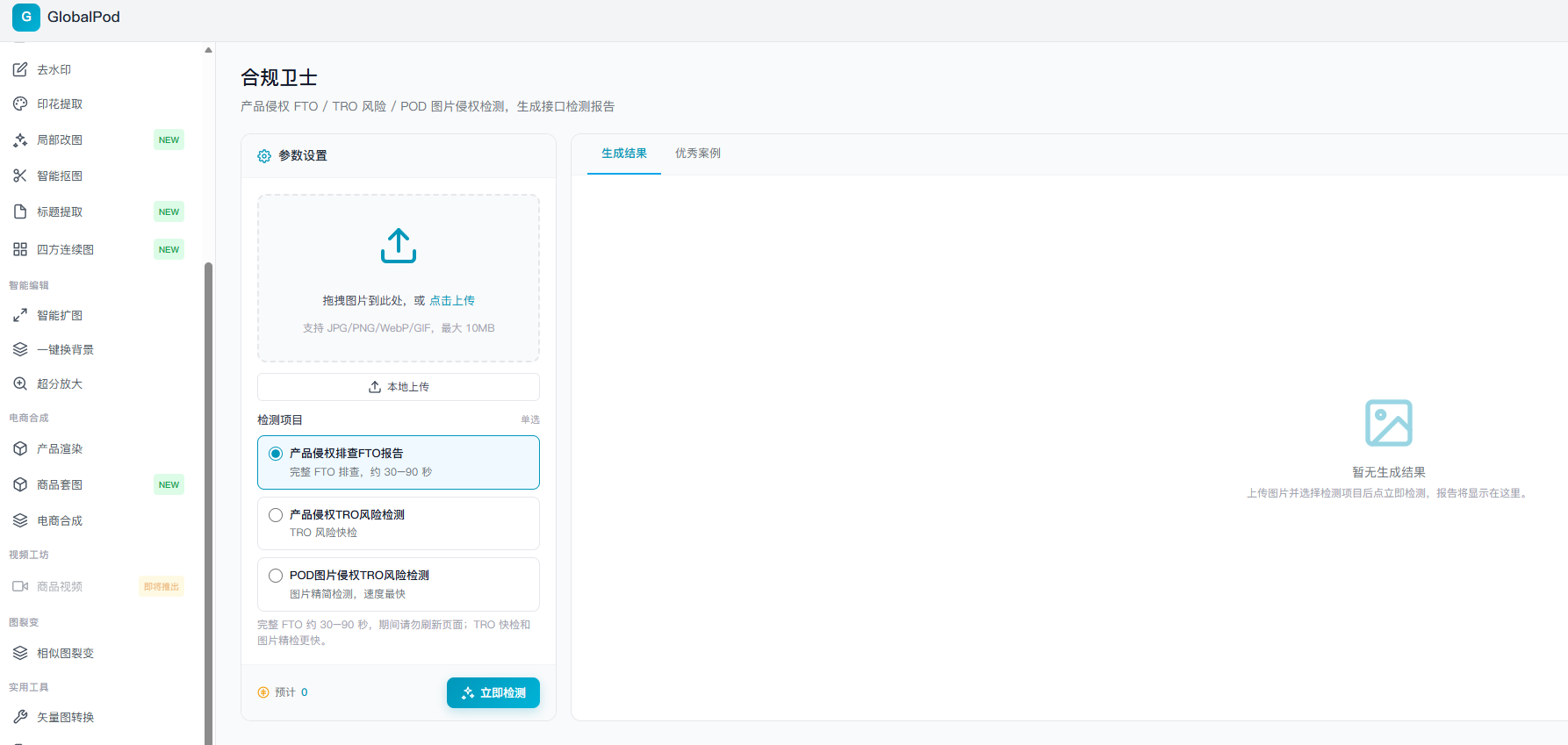This screenshot has width=1568, height=745.
Task: Open the 产品渲染 cube icon
Action: 20,448
